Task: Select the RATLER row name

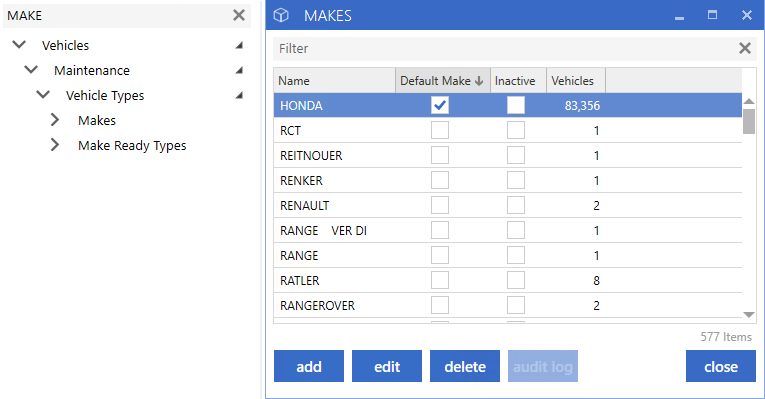Action: click(x=300, y=280)
